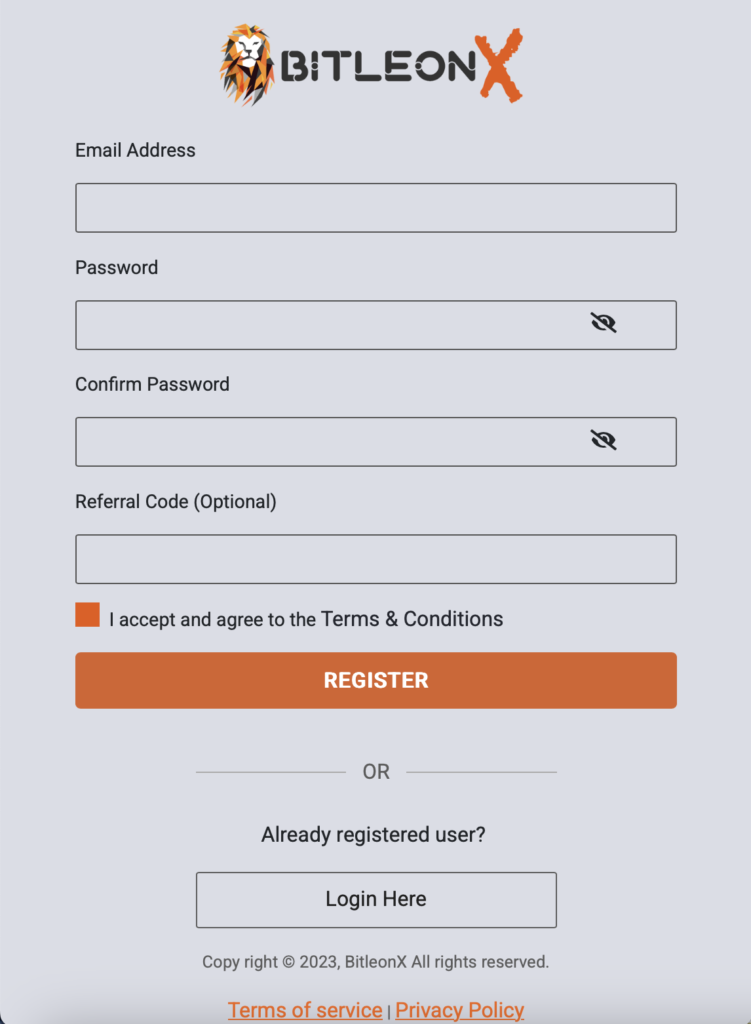This screenshot has height=1024, width=751.
Task: Open the Terms of service link
Action: click(x=305, y=1010)
